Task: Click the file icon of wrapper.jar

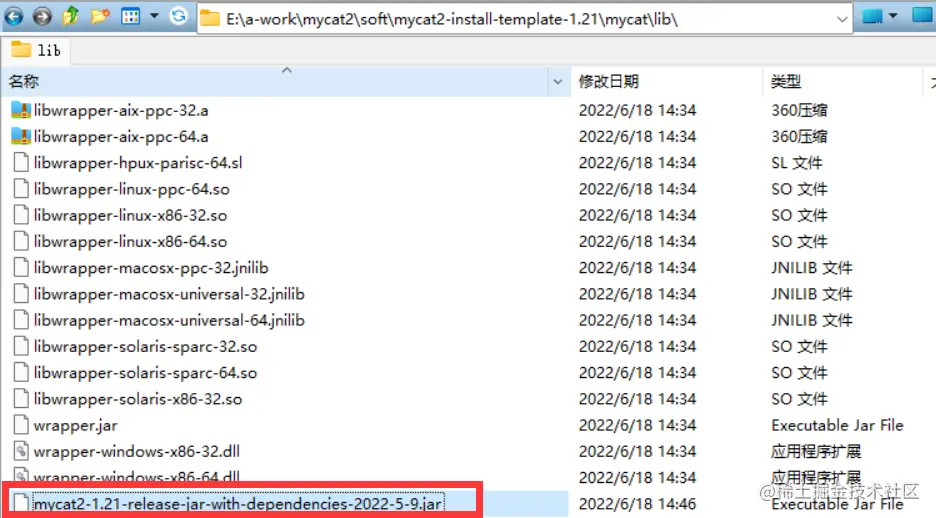Action: [21, 426]
